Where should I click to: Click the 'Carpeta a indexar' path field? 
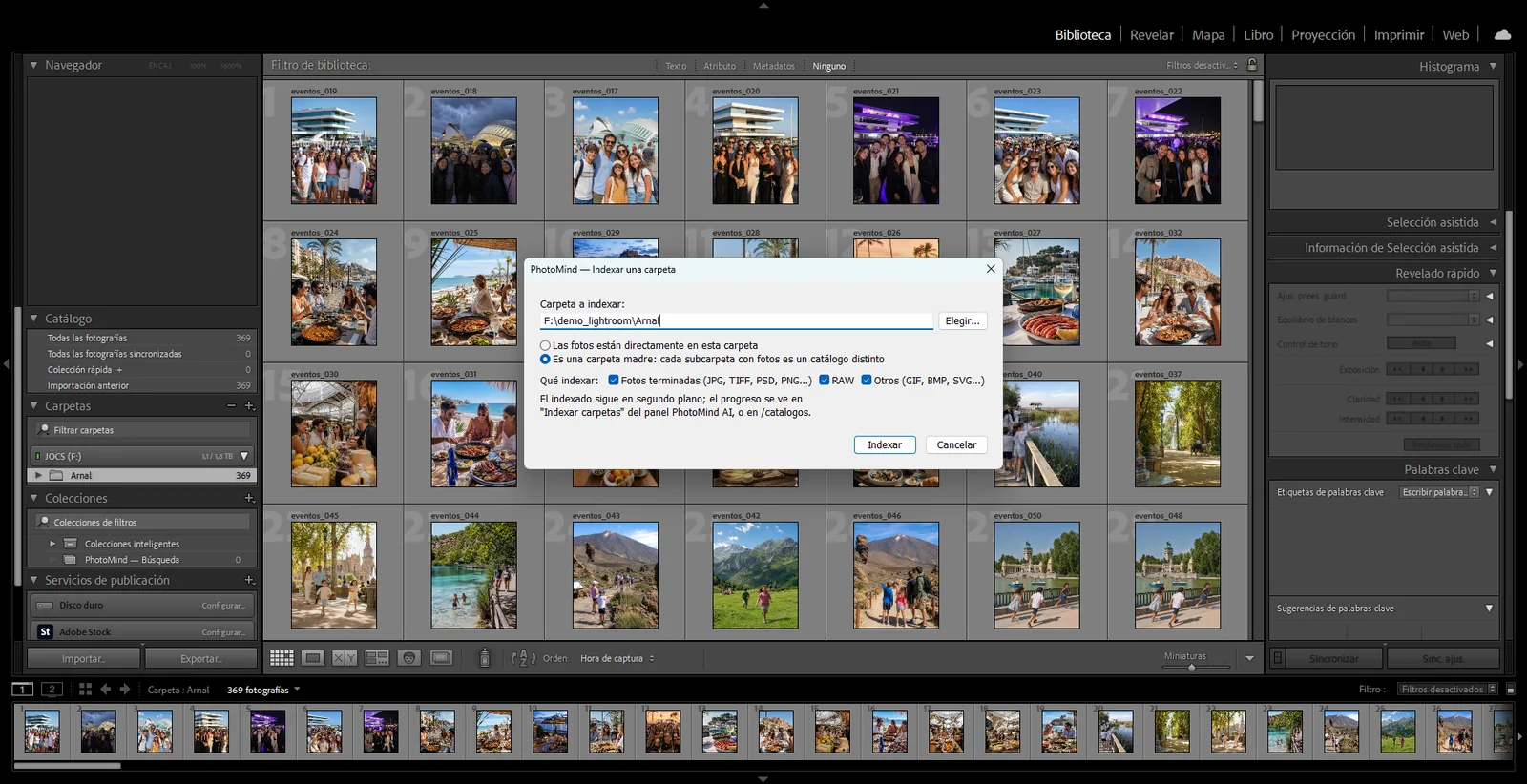click(737, 320)
